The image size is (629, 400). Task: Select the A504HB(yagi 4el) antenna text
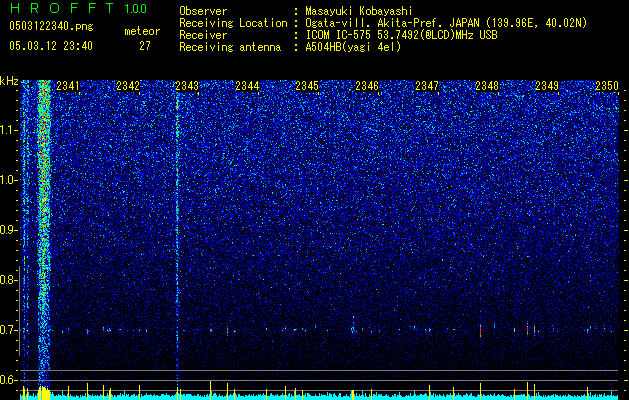pyautogui.click(x=353, y=47)
